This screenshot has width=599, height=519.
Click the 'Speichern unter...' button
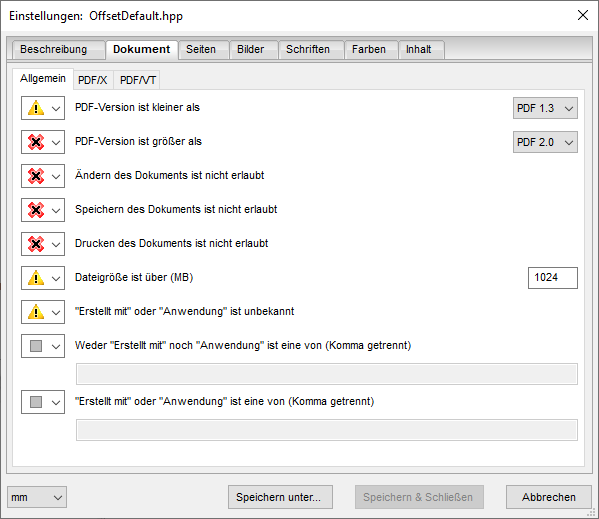point(280,497)
